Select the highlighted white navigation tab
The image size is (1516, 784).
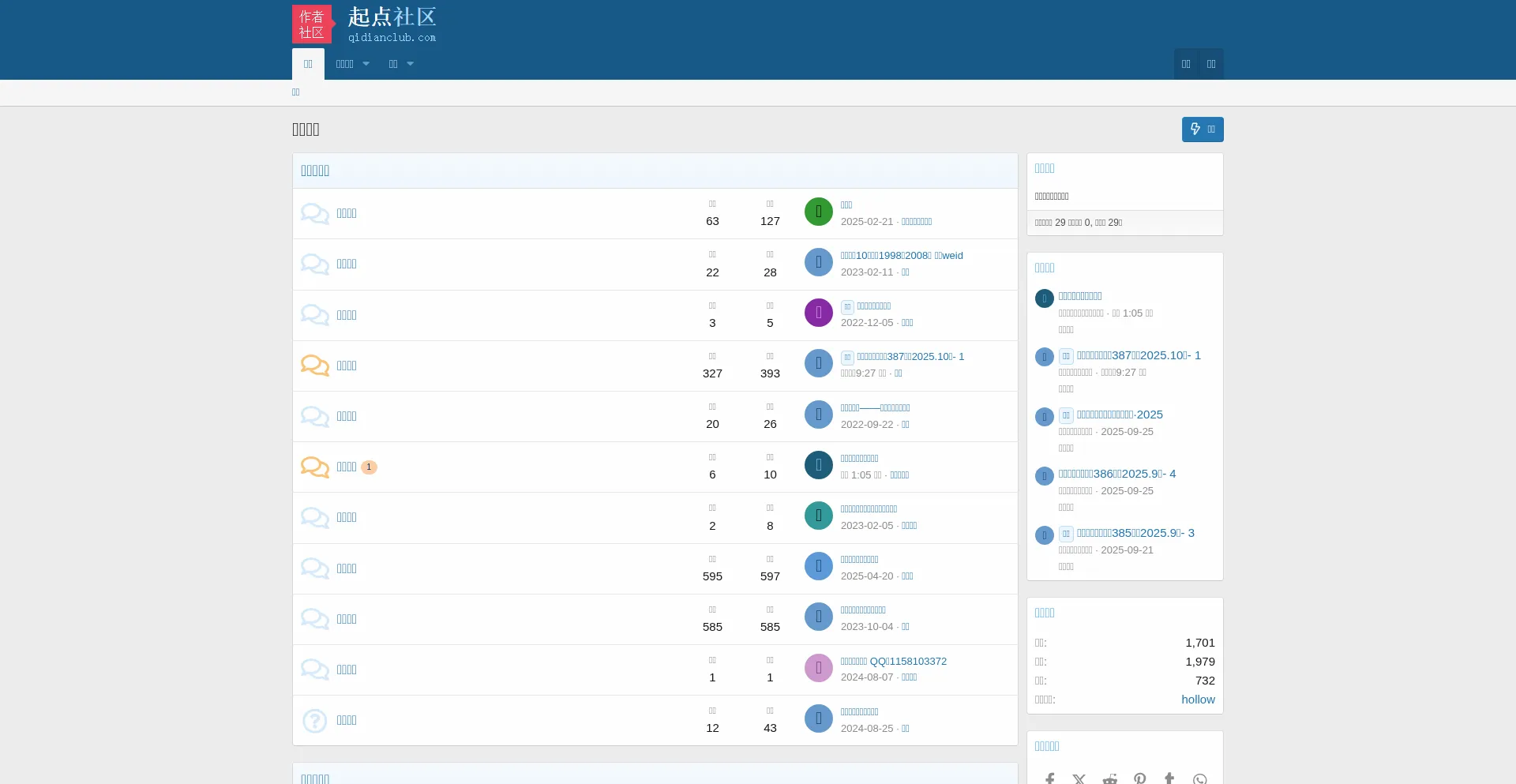(x=308, y=64)
